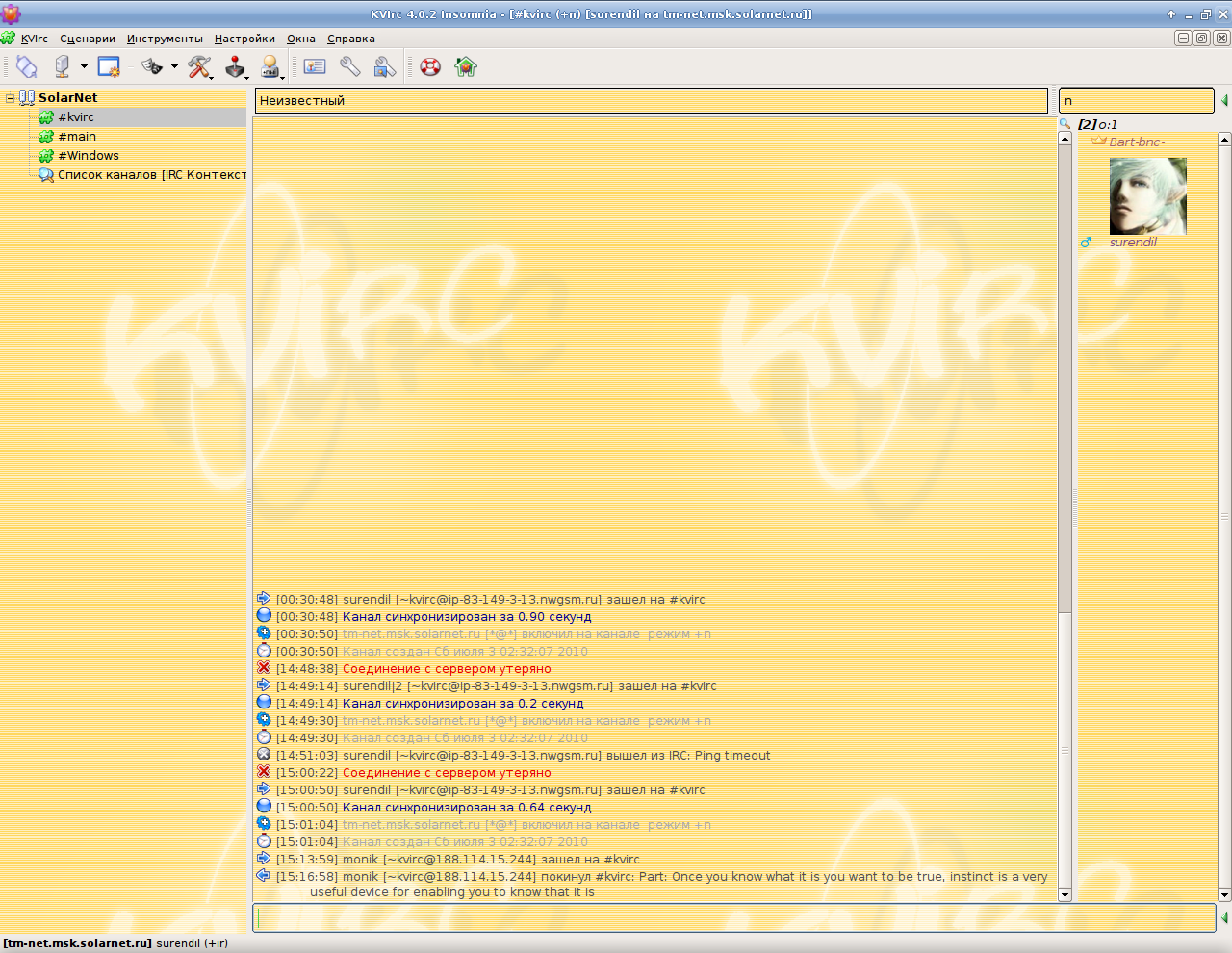
Task: Open the KVIrc menu
Action: [35, 39]
